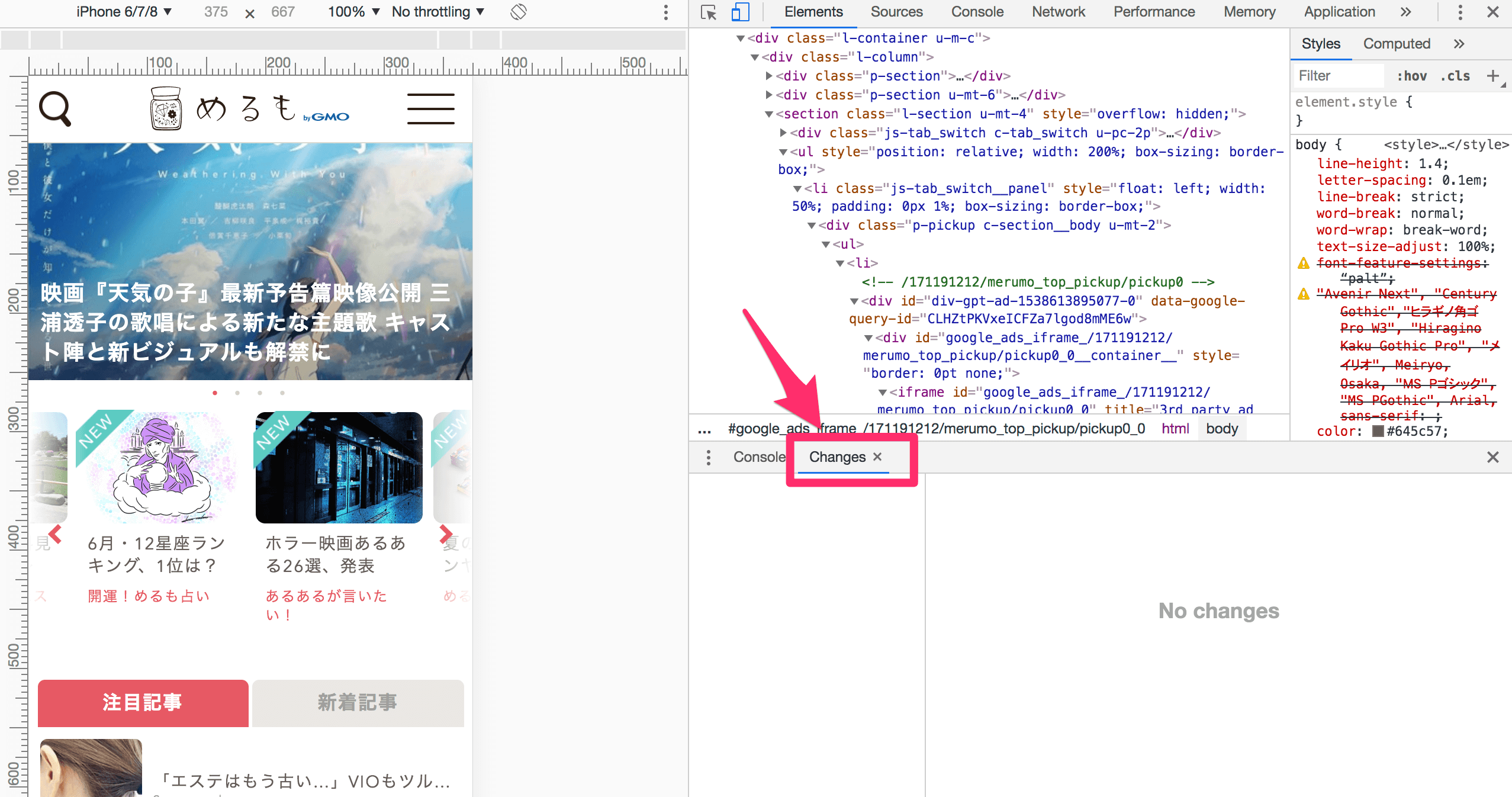Screen dimensions: 1512x797
Task: Click the magnifier search icon on the page
Action: (55, 109)
